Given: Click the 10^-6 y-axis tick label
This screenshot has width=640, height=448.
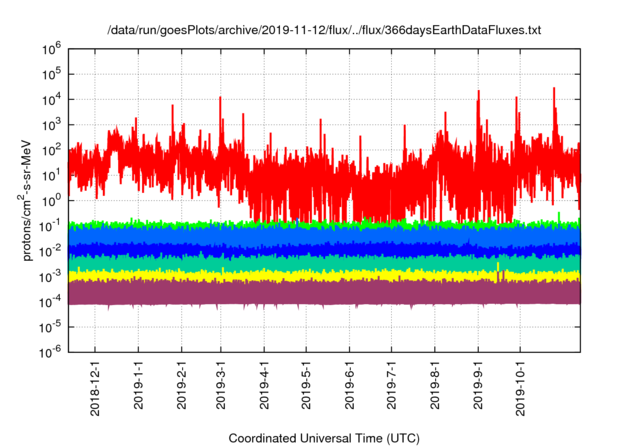Looking at the screenshot, I should pos(51,352).
